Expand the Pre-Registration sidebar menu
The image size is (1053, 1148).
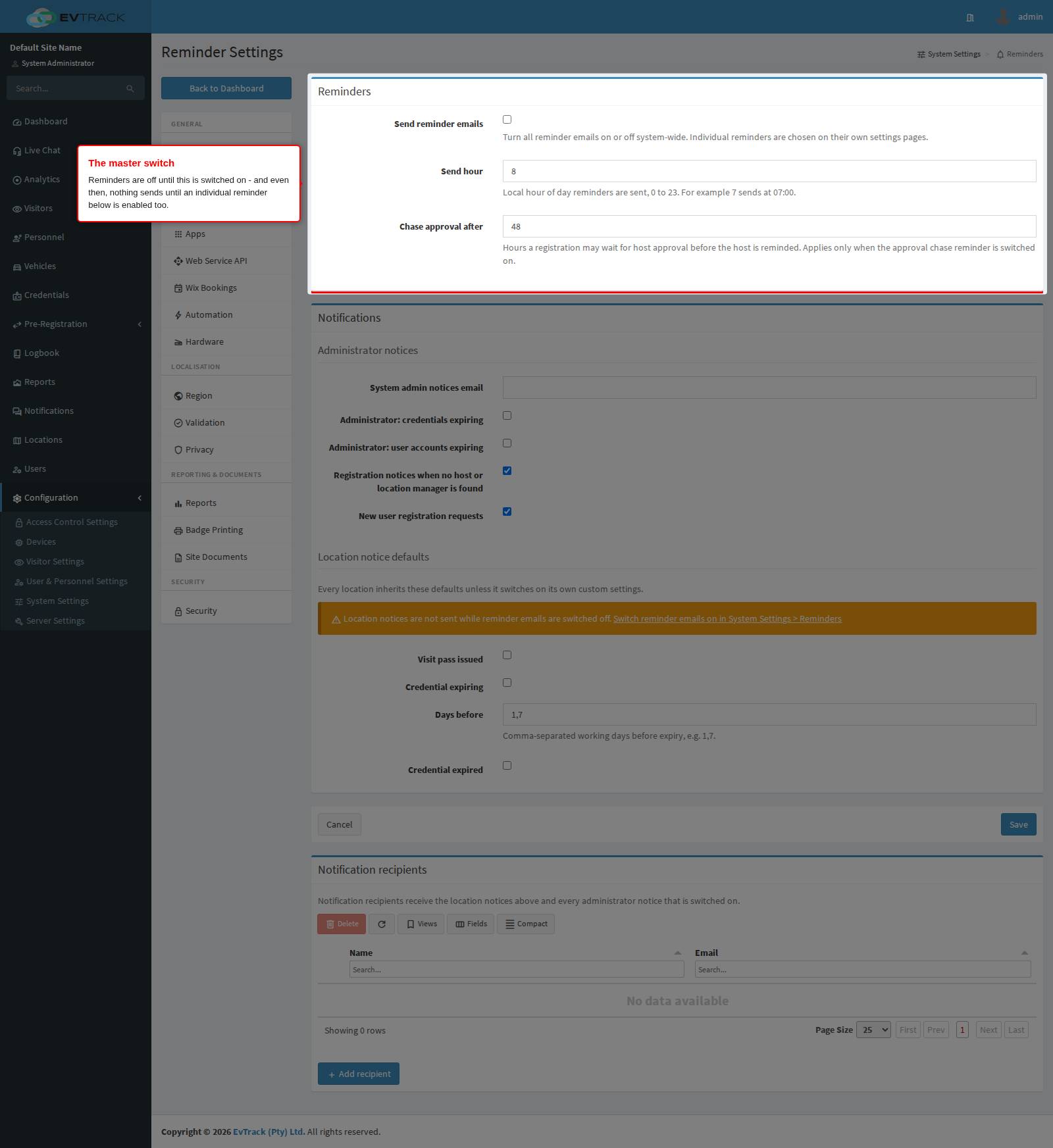[76, 324]
